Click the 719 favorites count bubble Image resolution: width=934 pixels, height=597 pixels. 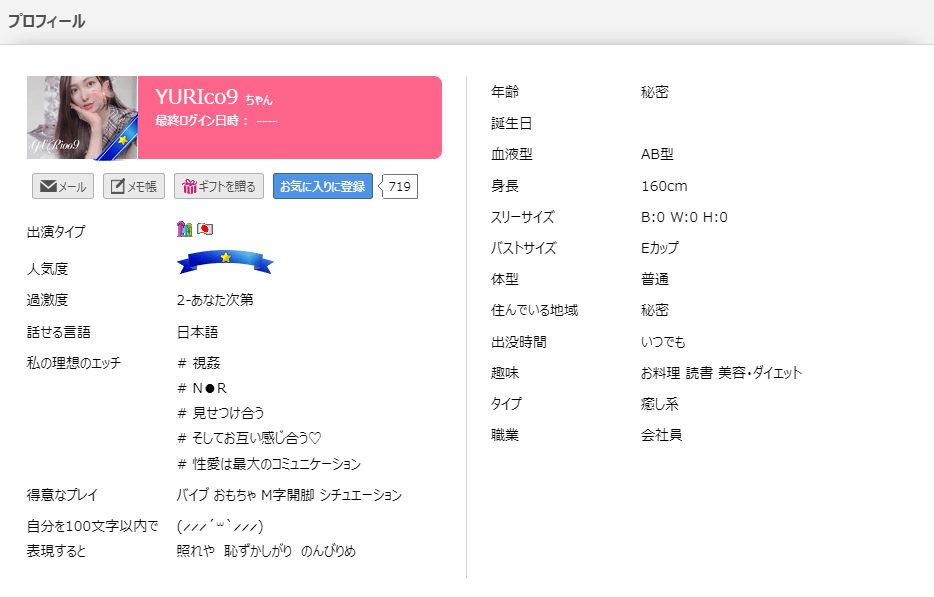(x=399, y=186)
